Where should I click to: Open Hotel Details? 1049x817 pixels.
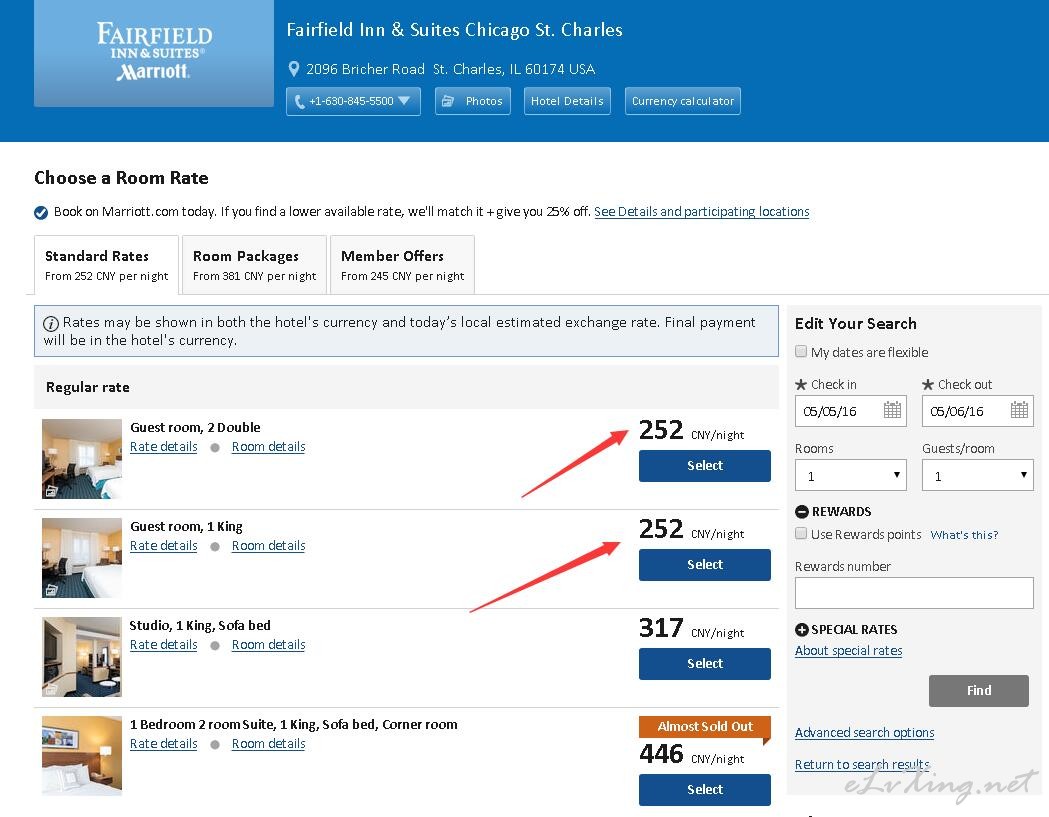567,101
